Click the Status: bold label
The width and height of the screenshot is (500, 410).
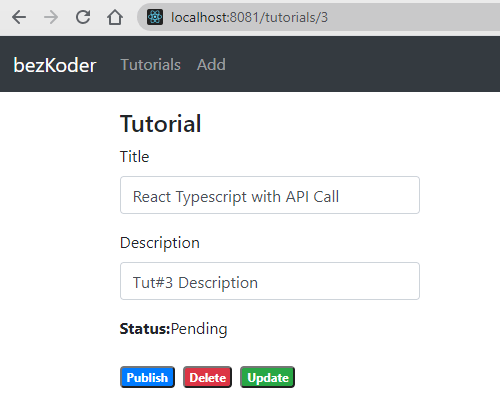pos(145,329)
